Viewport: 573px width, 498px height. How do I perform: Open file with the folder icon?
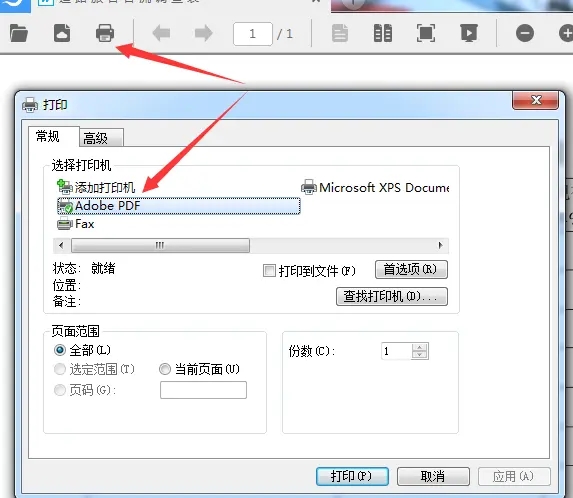pyautogui.click(x=19, y=33)
